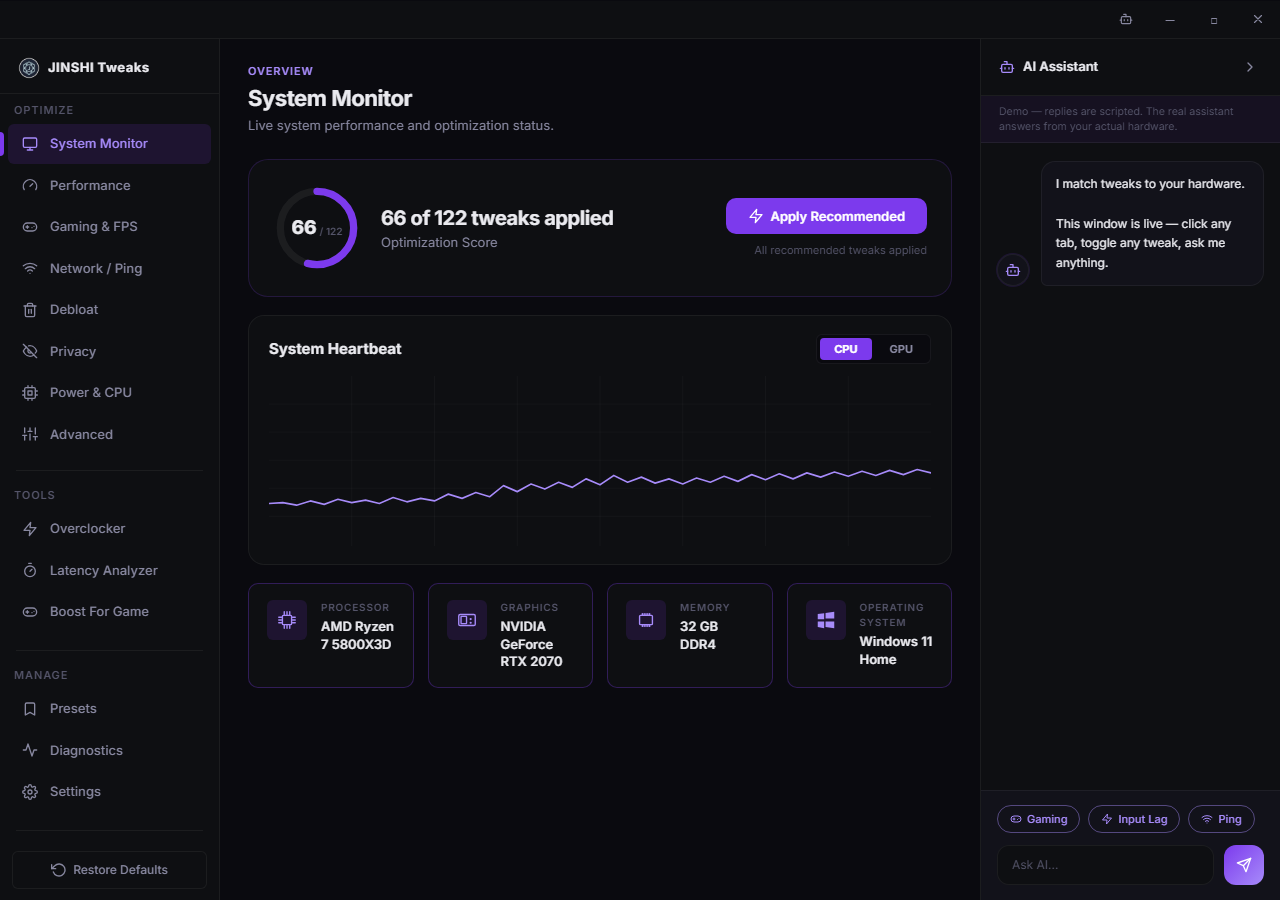The image size is (1280, 900).
Task: Click the robot avatar beside the chat message
Action: [x=1013, y=270]
